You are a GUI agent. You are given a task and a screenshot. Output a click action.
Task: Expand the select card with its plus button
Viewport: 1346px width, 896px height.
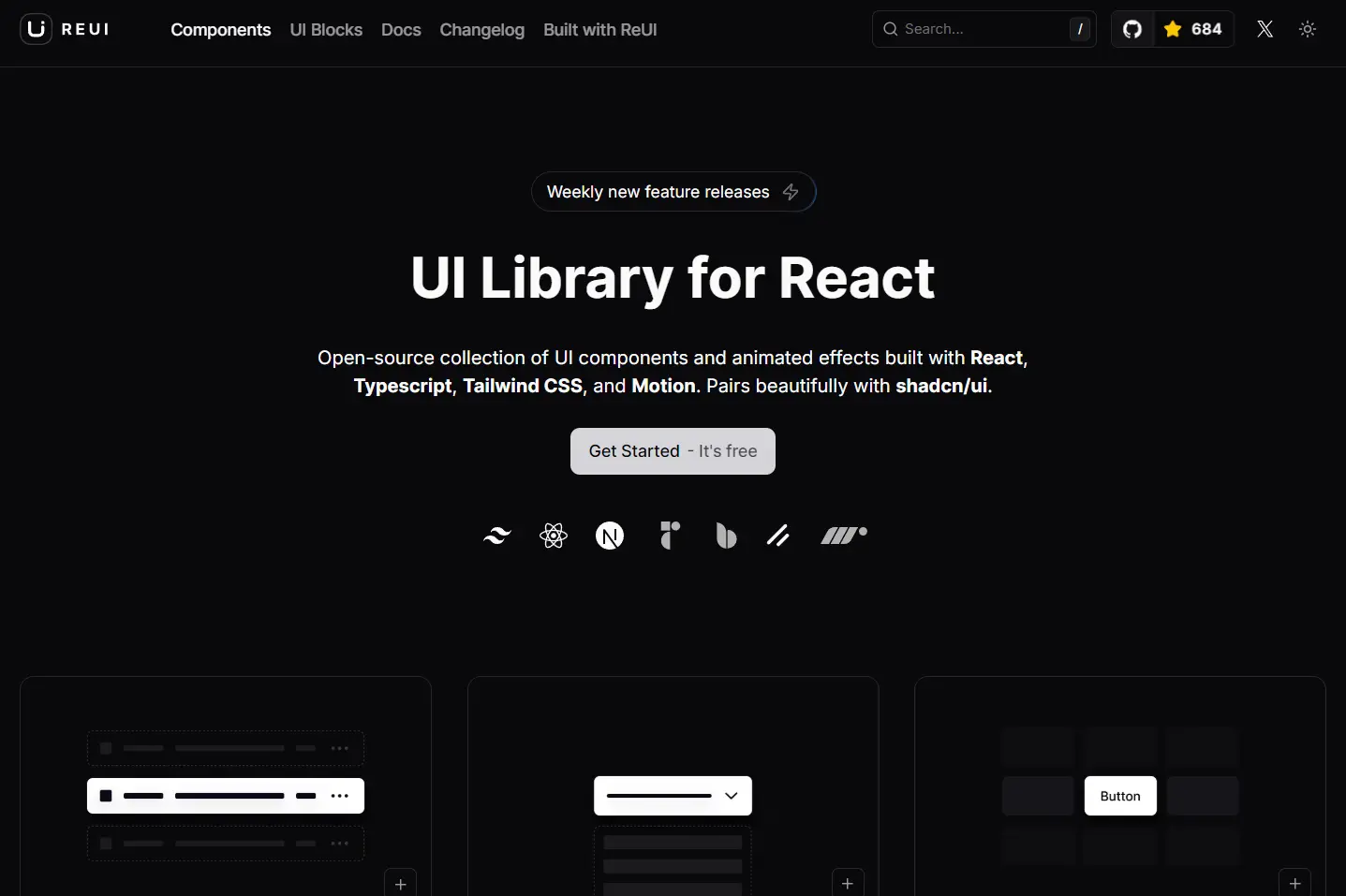pyautogui.click(x=848, y=884)
